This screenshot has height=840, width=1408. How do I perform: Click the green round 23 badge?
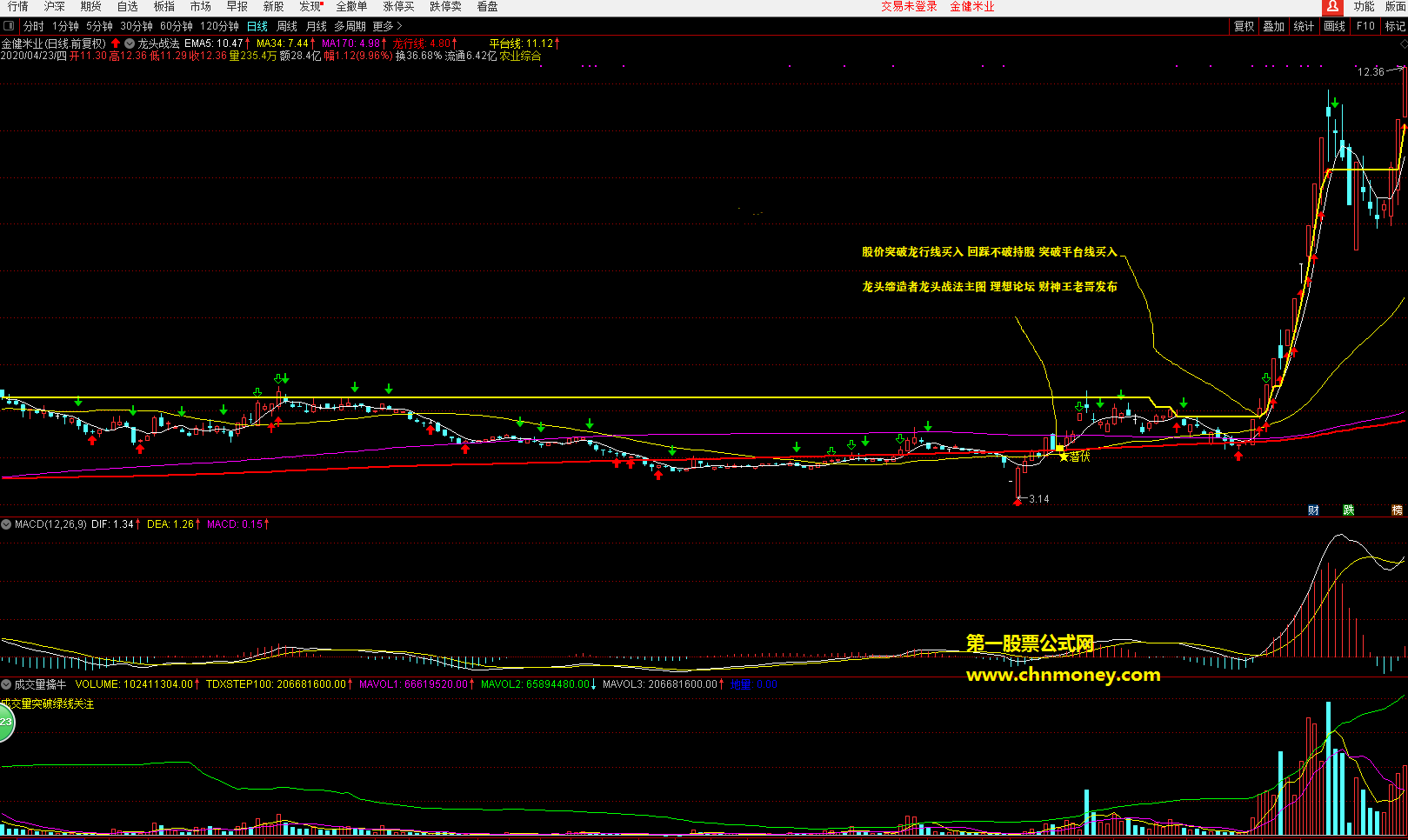(x=5, y=723)
